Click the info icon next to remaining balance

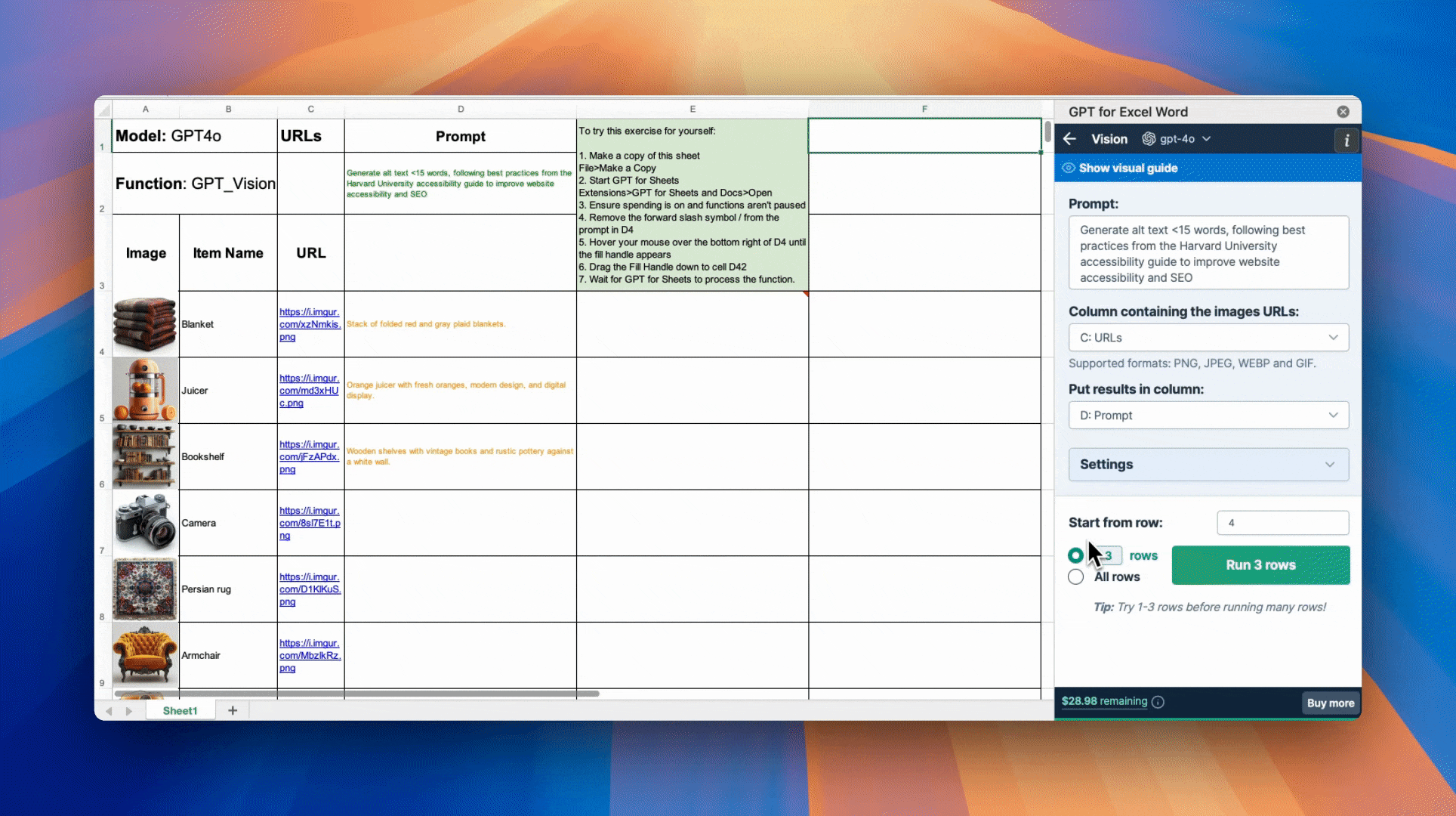click(x=1158, y=702)
